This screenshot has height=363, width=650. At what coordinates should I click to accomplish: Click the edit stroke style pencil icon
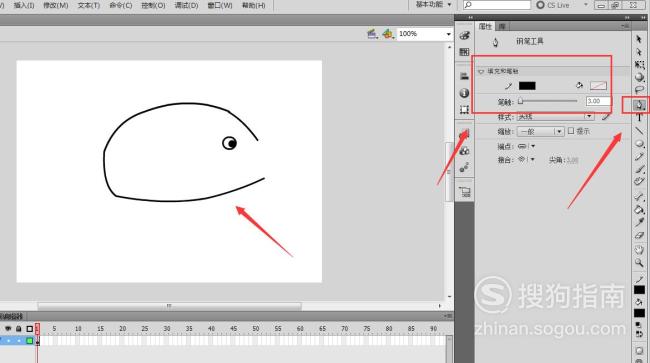pyautogui.click(x=606, y=117)
